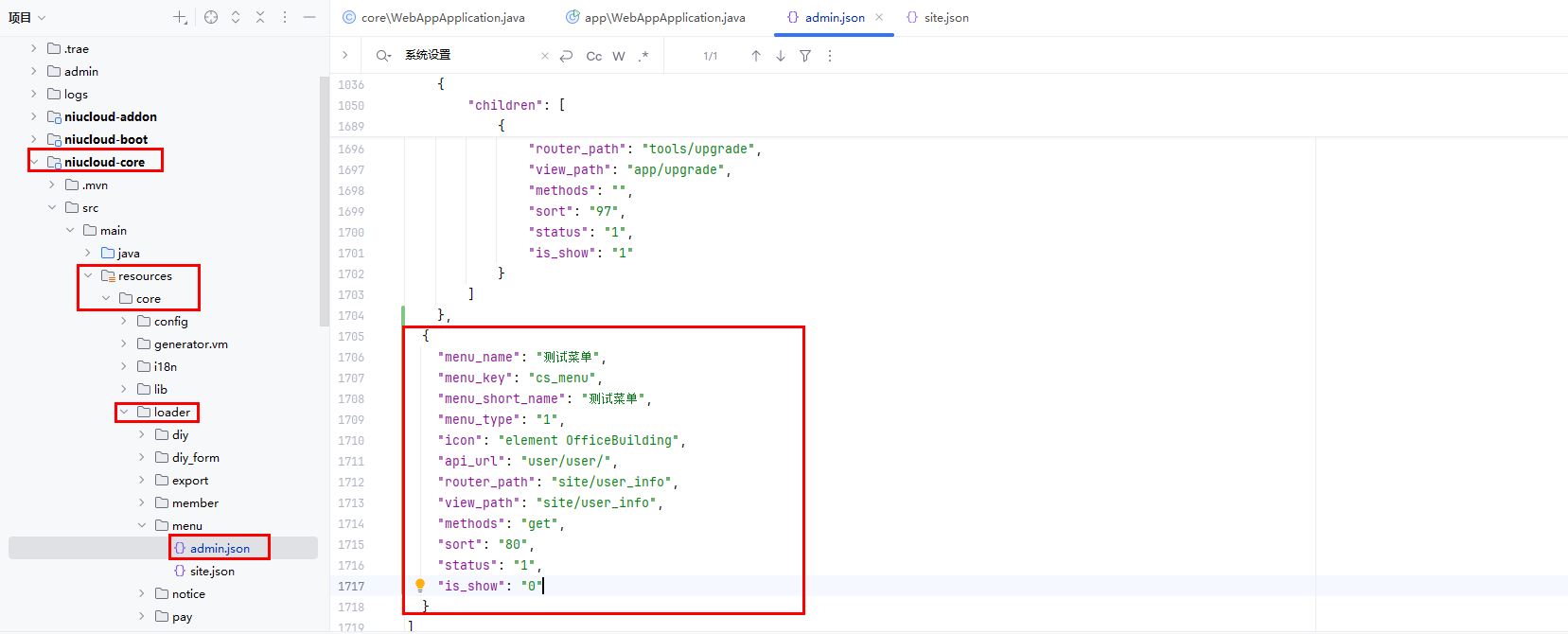
Task: Open the 项目 view dropdown
Action: coord(26,17)
